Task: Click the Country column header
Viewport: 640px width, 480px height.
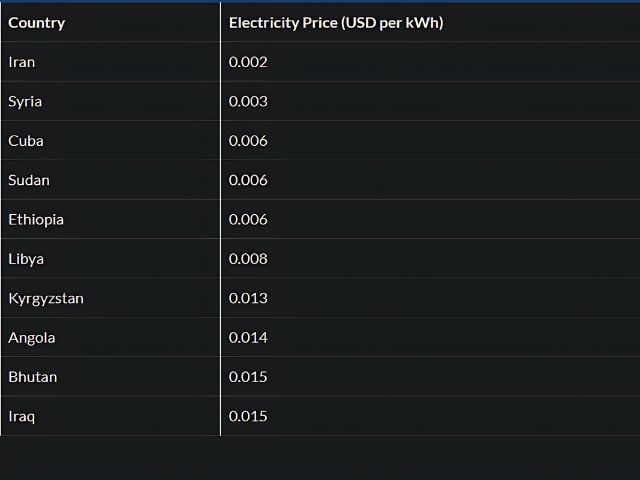Action: [37, 22]
